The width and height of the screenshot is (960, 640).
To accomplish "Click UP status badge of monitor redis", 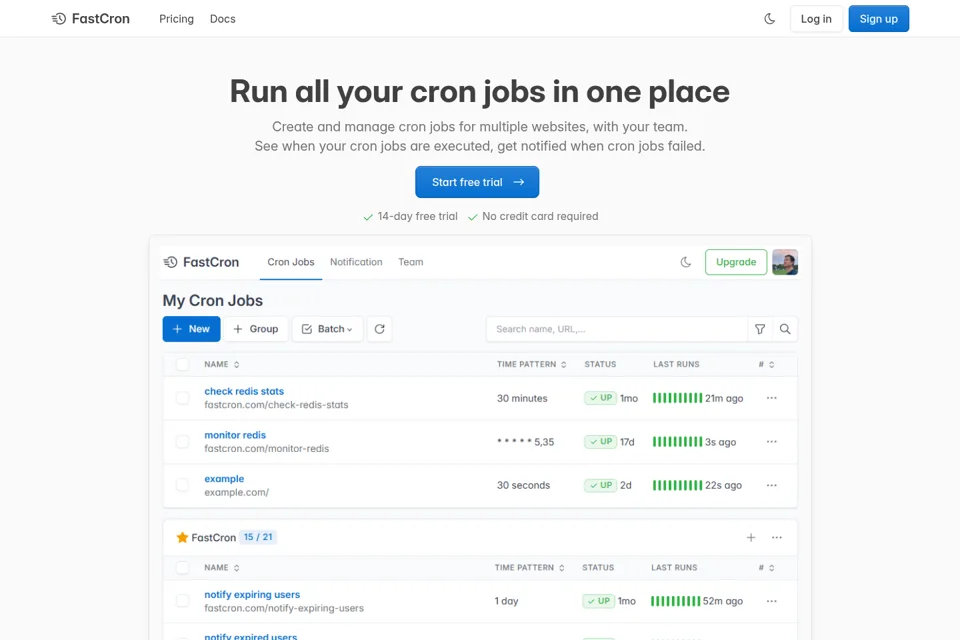I will tap(600, 442).
